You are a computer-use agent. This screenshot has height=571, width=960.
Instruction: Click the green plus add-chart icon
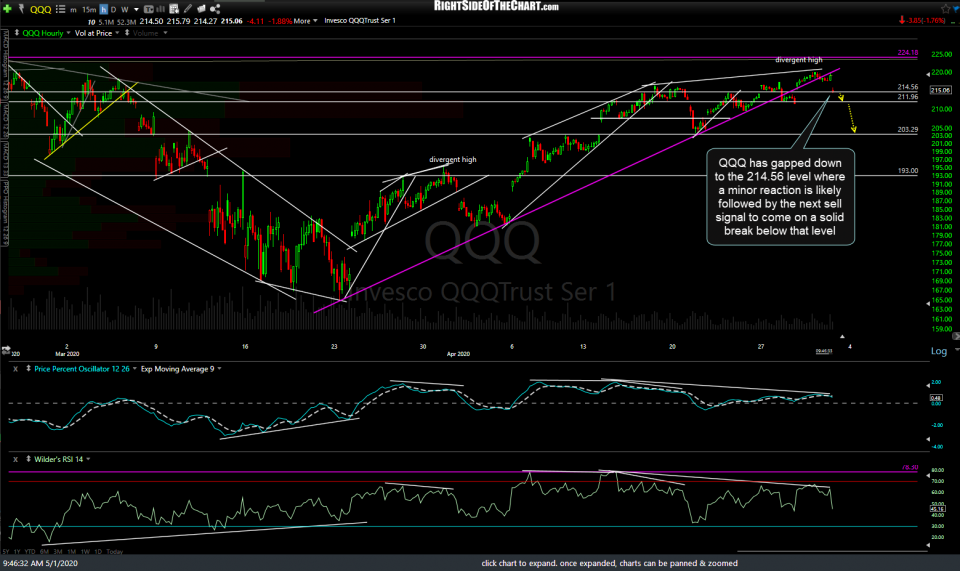click(x=7, y=9)
